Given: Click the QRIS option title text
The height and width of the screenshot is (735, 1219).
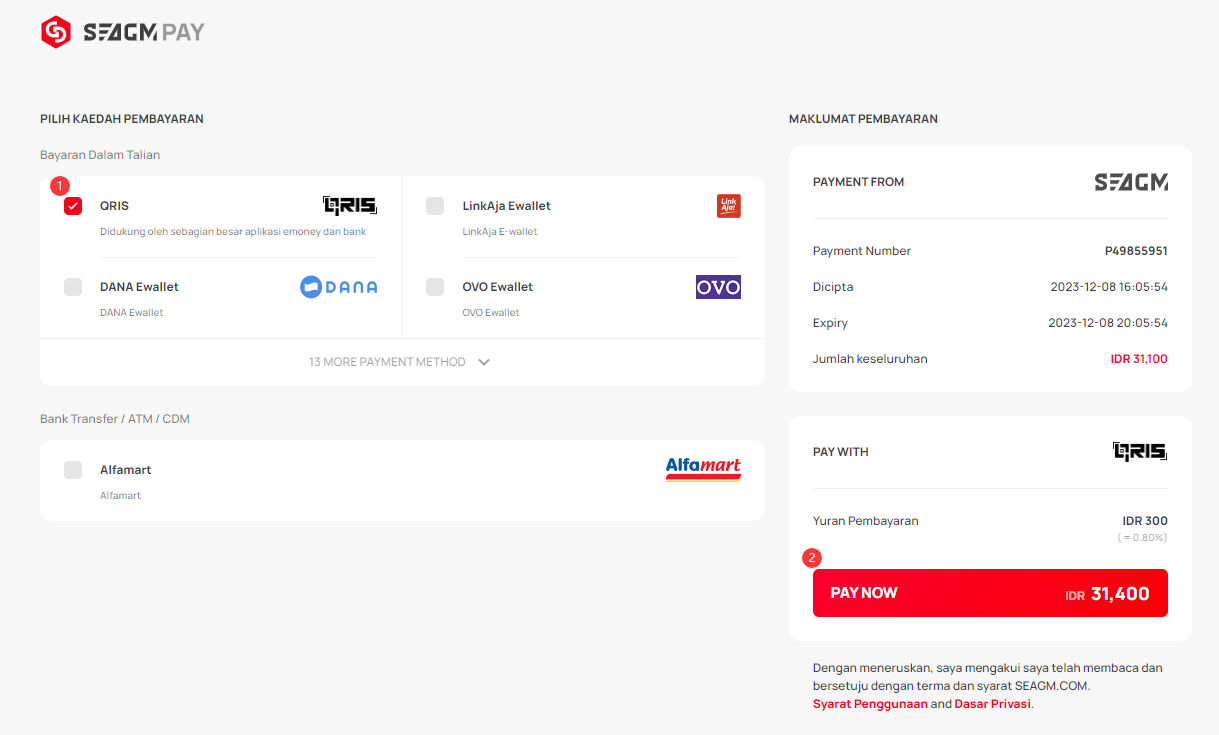Looking at the screenshot, I should [114, 206].
